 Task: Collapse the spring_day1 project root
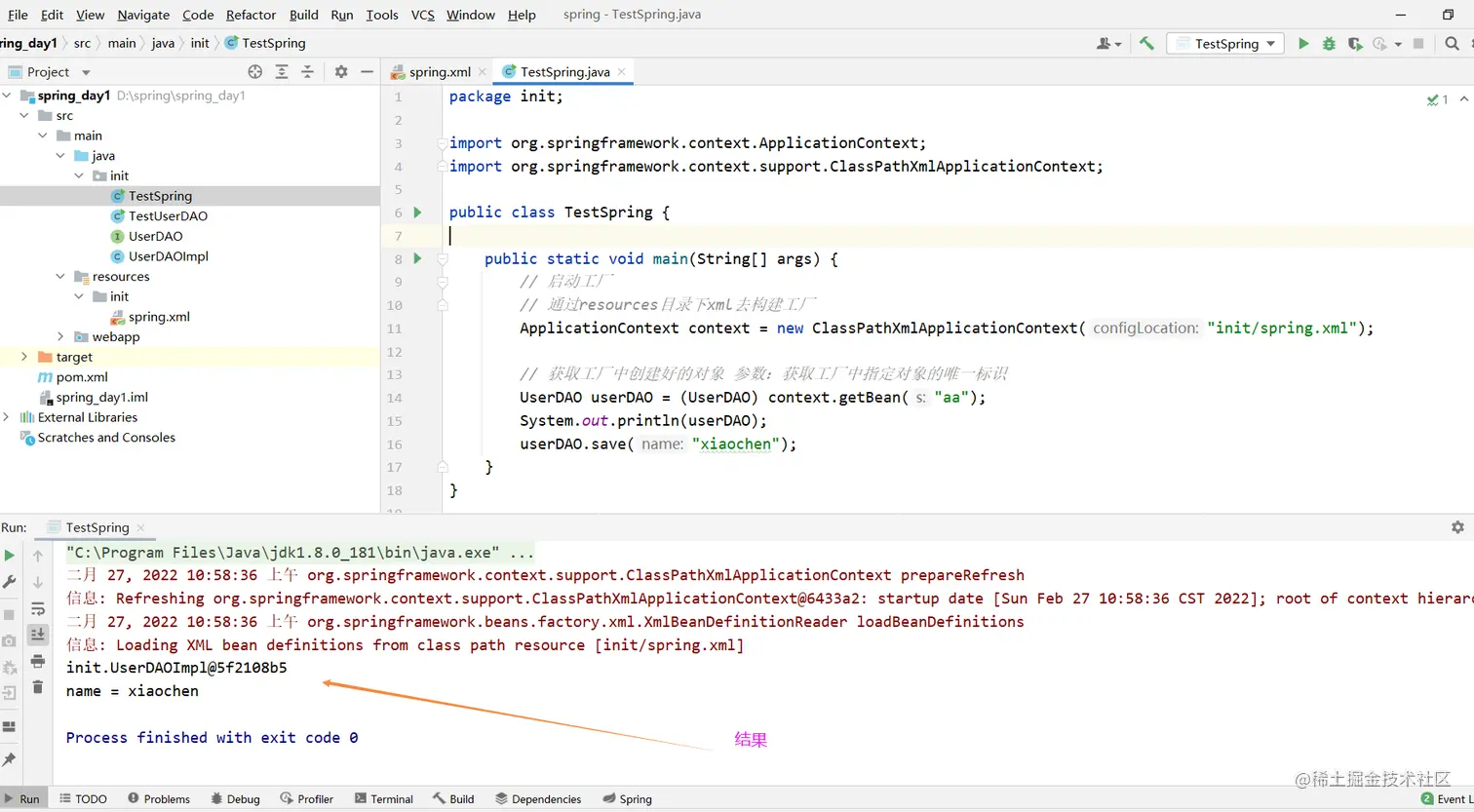click(7, 95)
